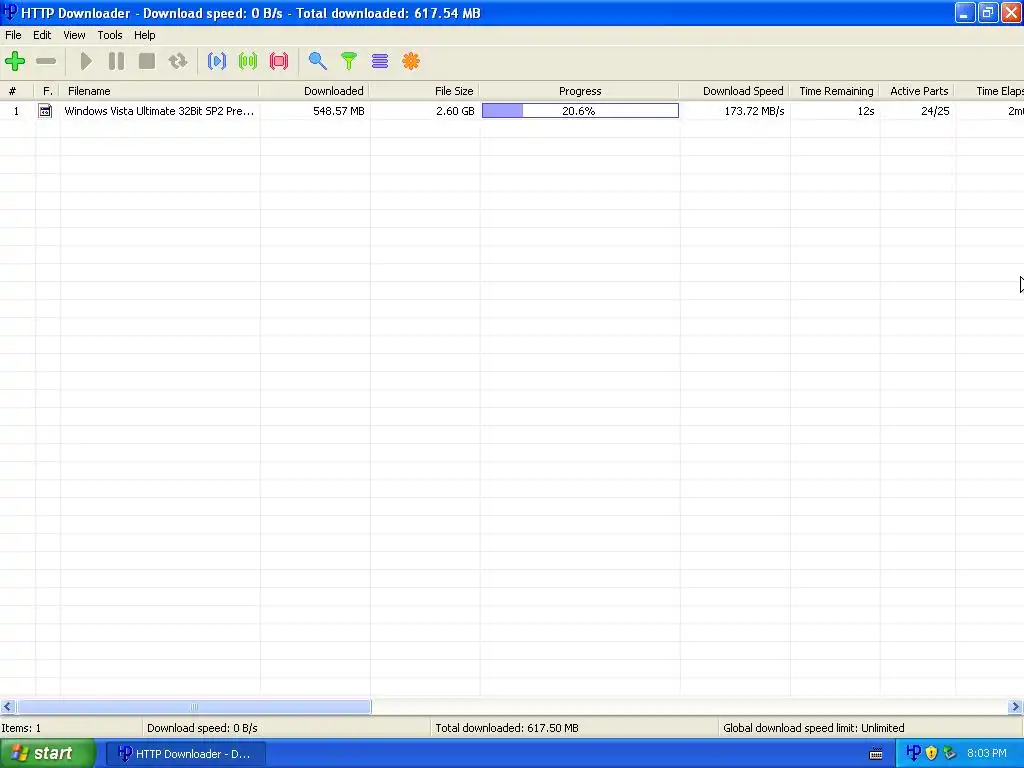Image resolution: width=1024 pixels, height=768 pixels.
Task: Click the red Stop All icon
Action: (279, 61)
